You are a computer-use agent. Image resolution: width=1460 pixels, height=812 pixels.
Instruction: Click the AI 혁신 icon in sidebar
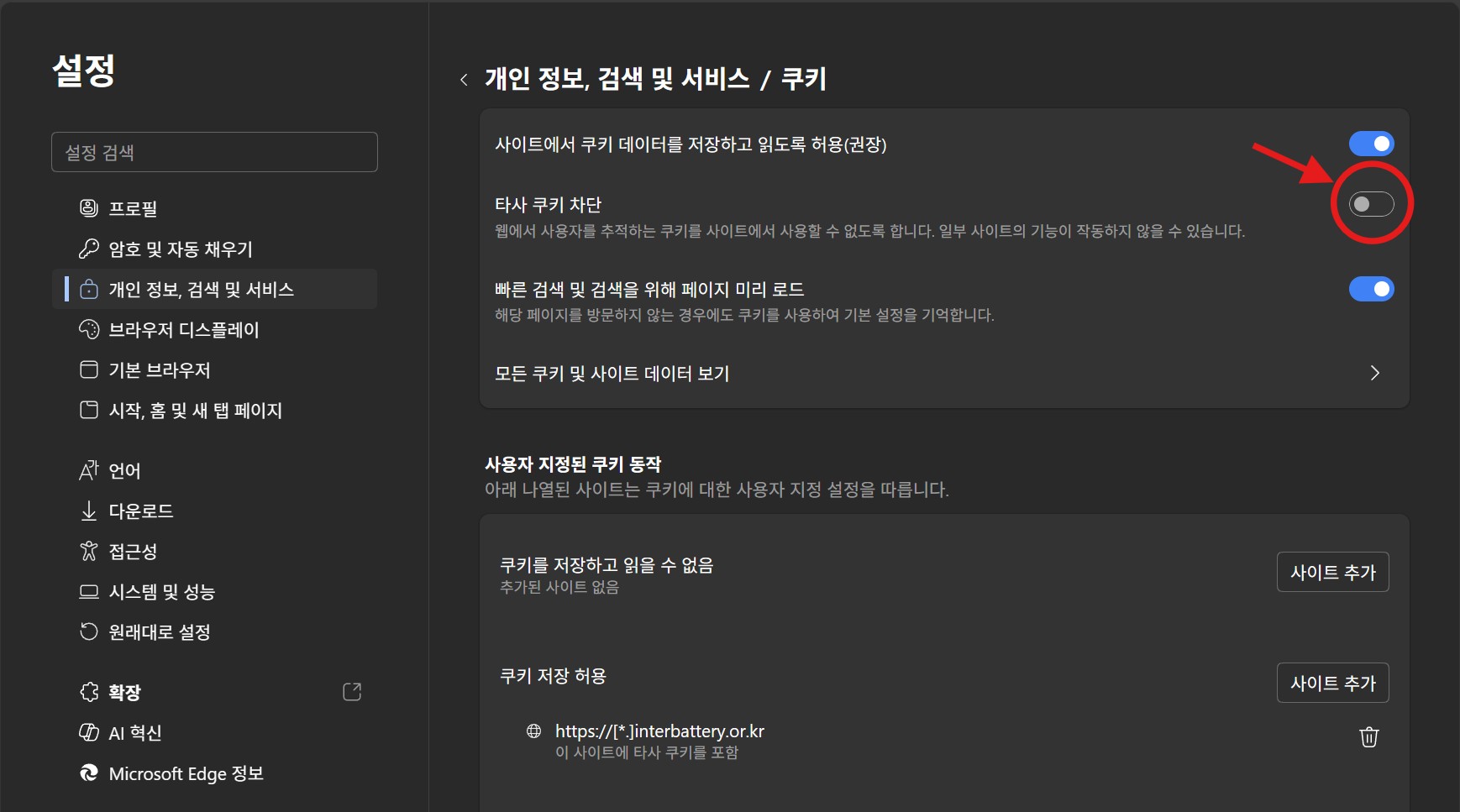click(x=88, y=732)
